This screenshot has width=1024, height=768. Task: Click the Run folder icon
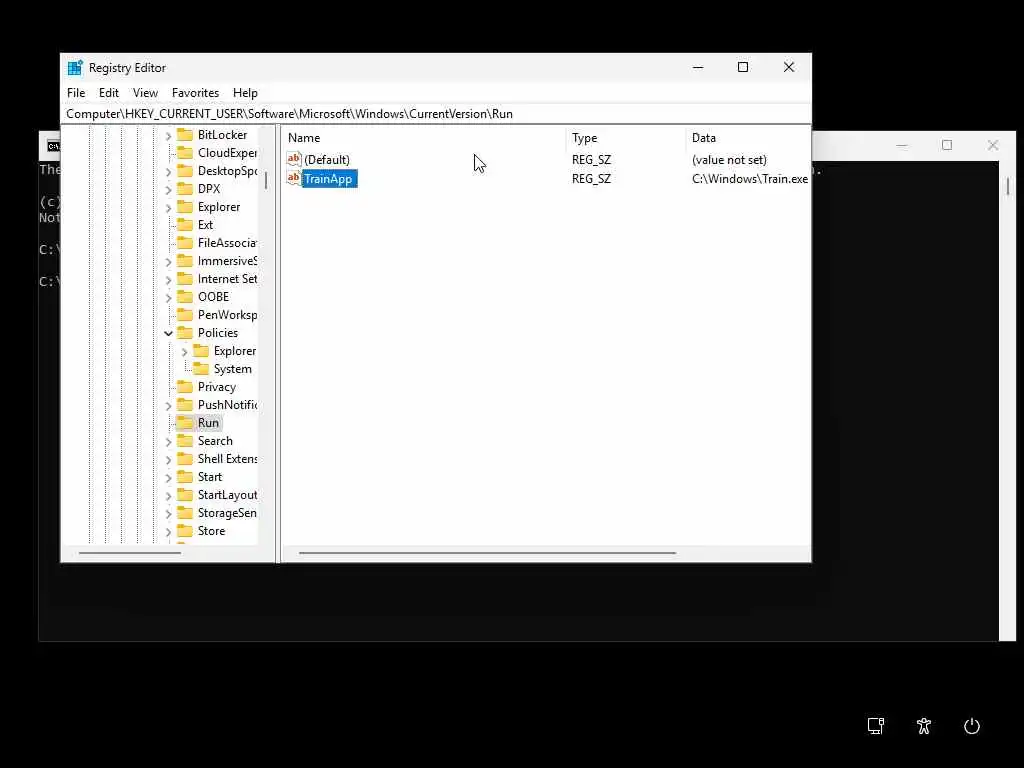pos(185,423)
